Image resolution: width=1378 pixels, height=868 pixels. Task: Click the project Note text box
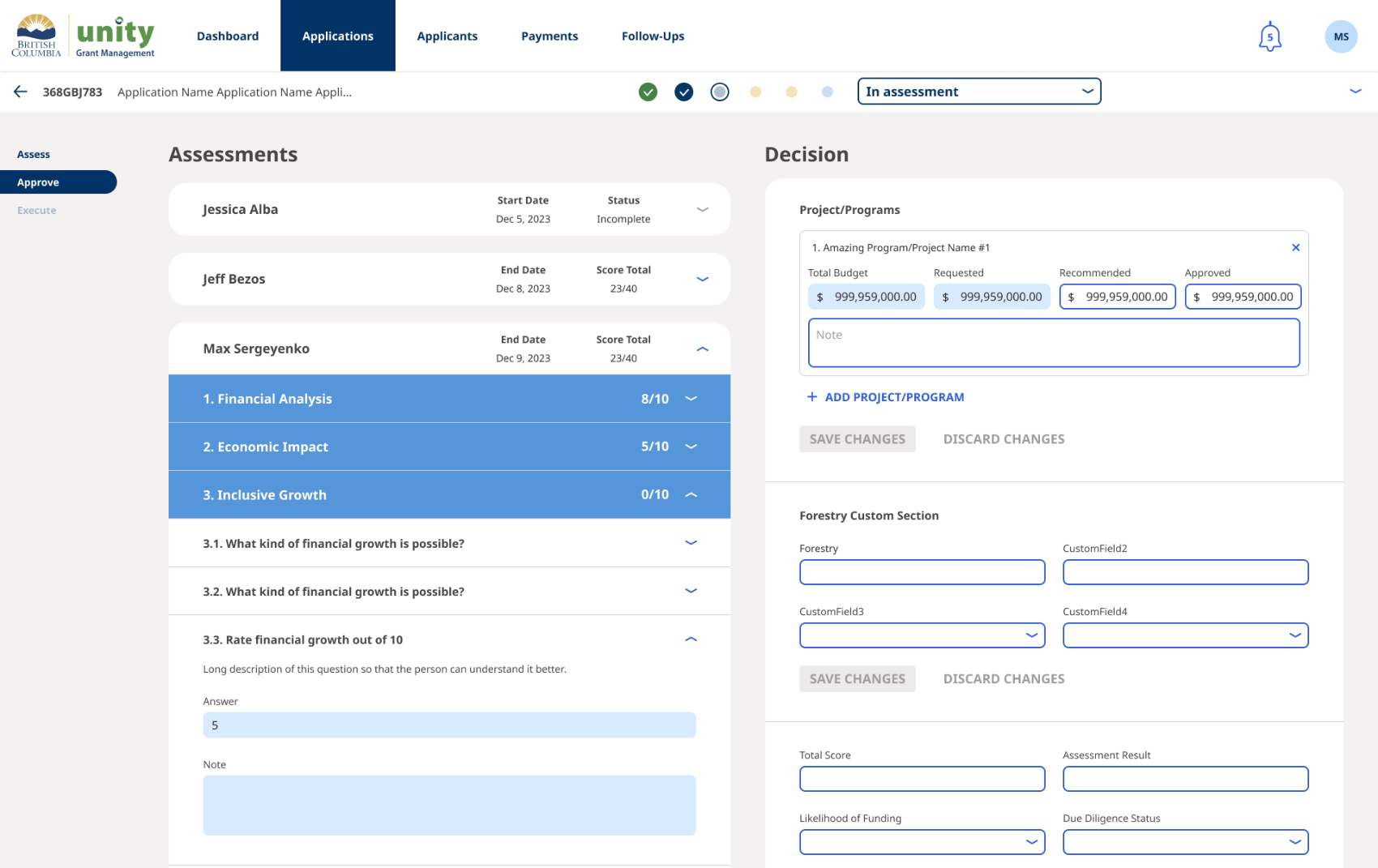1054,343
